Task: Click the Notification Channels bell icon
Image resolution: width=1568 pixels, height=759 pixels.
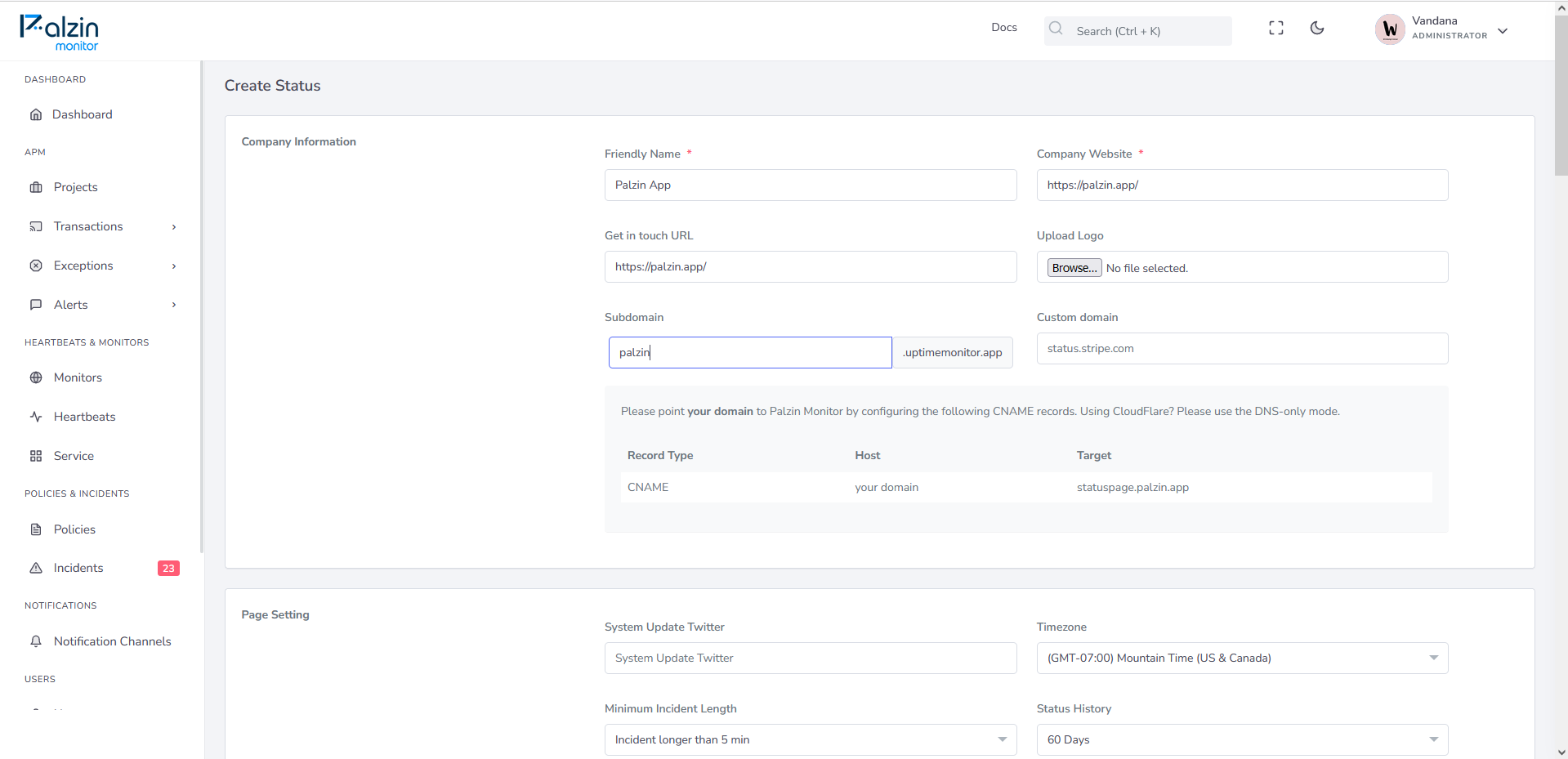Action: point(36,641)
